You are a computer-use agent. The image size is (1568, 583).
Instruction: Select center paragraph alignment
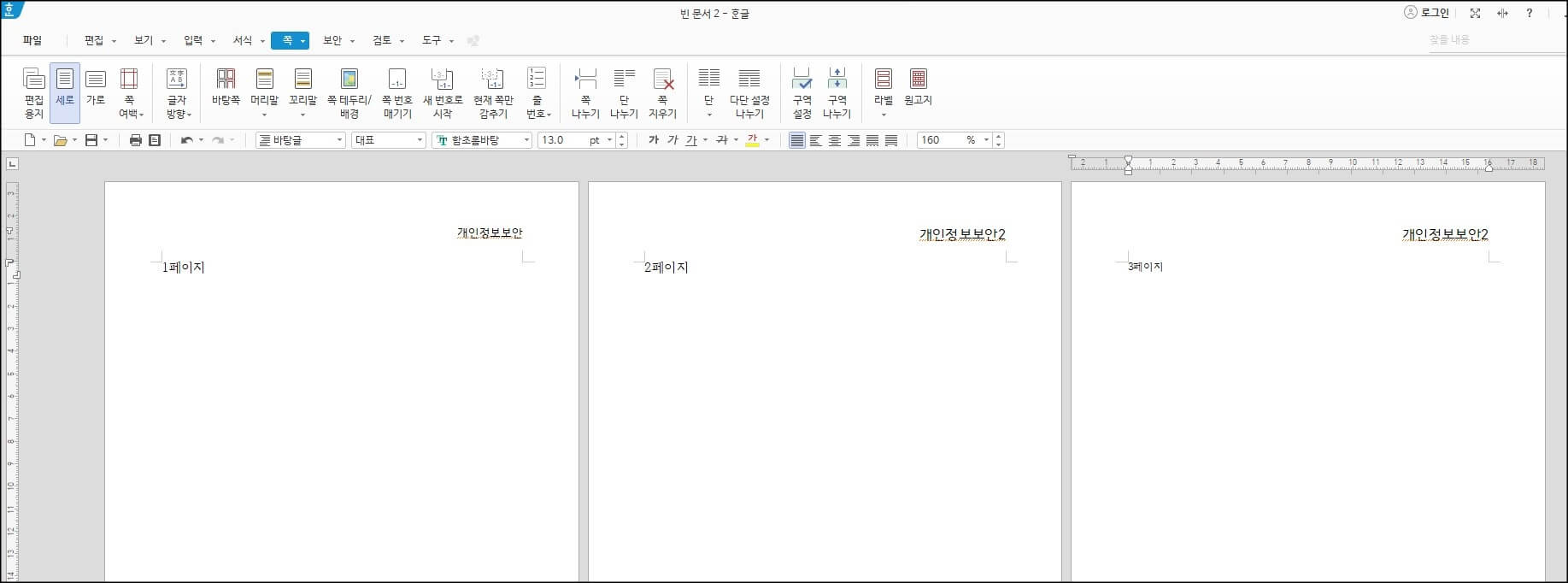[835, 140]
